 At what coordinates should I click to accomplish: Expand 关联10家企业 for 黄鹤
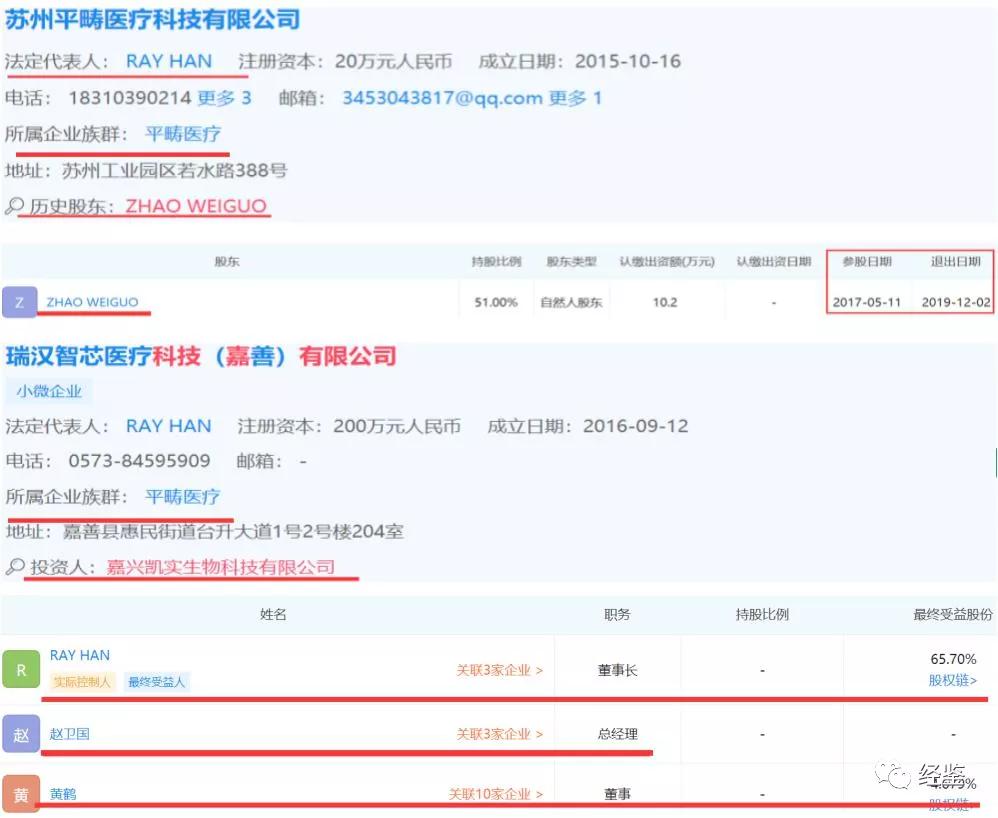pyautogui.click(x=491, y=794)
